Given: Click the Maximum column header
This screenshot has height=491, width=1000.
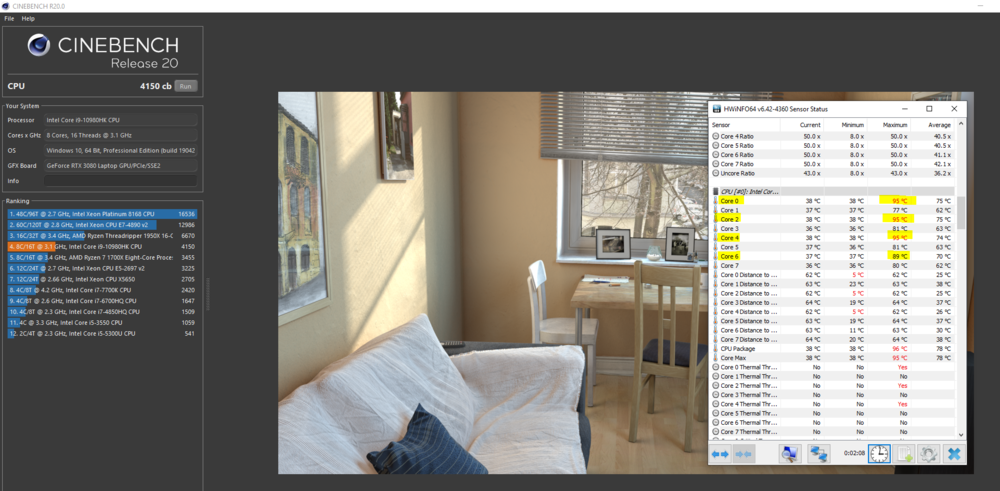Looking at the screenshot, I should 895,125.
